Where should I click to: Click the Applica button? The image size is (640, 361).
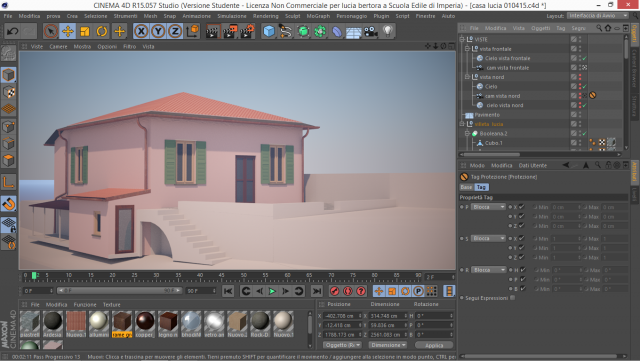coord(434,345)
